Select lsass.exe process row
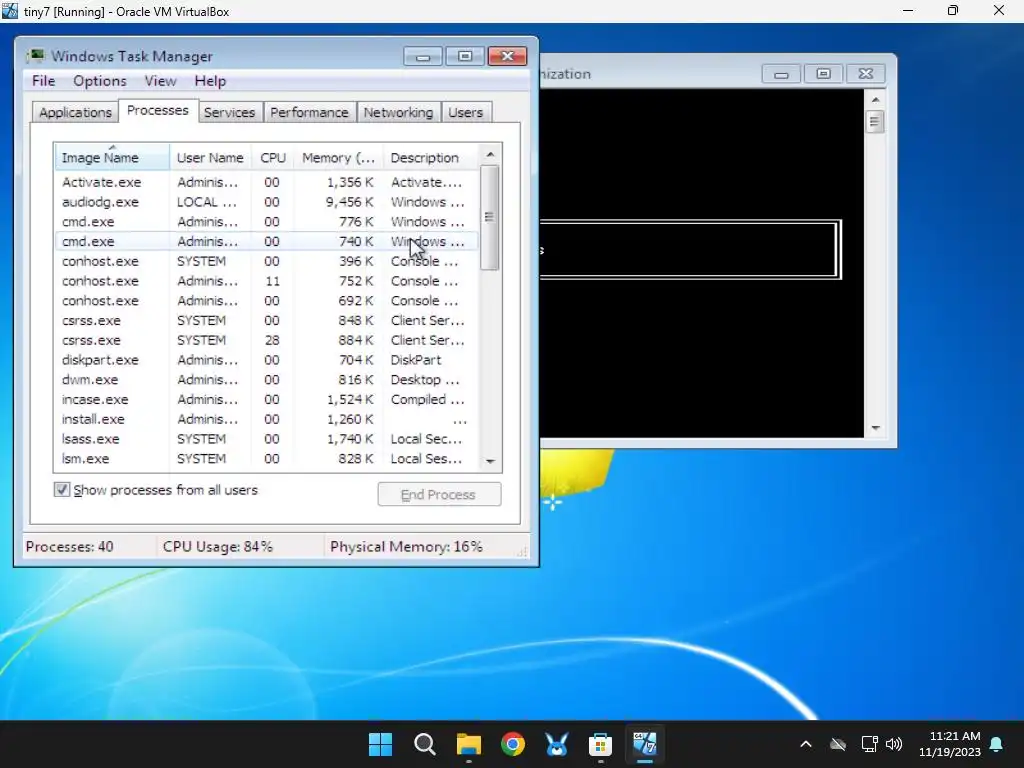 (x=266, y=439)
